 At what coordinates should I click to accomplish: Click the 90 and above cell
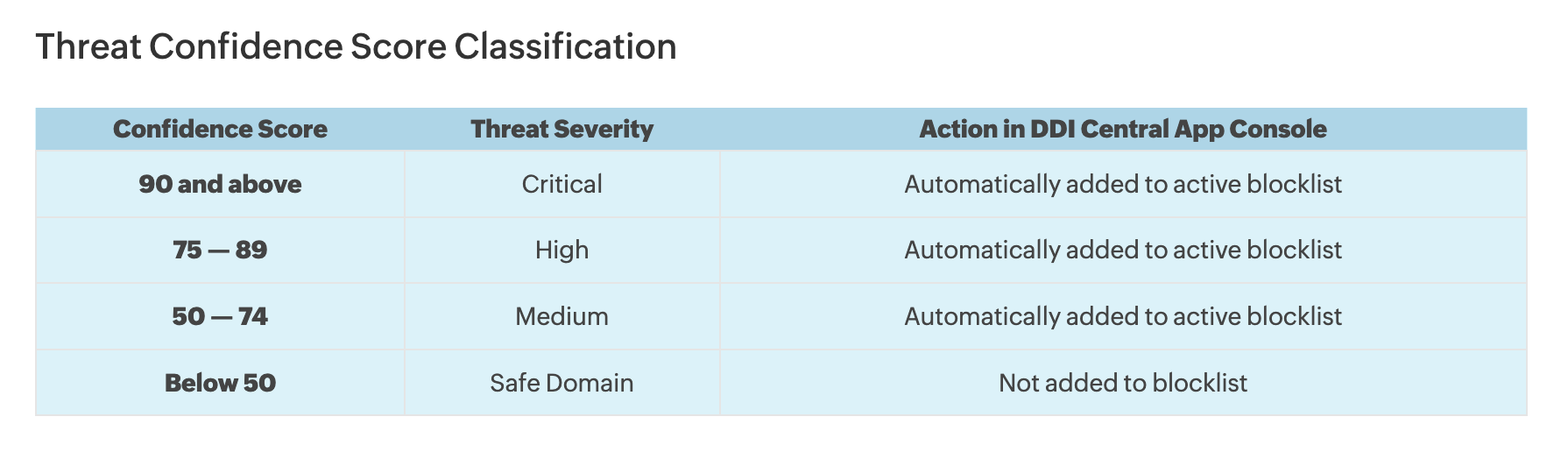pos(220,184)
